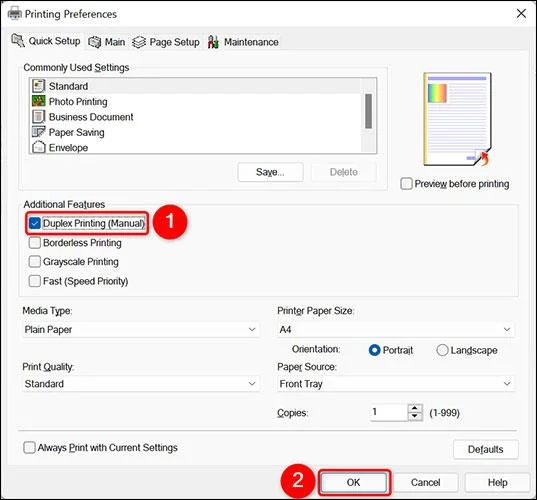Click the Defaults button
This screenshot has width=537, height=500.
(485, 449)
